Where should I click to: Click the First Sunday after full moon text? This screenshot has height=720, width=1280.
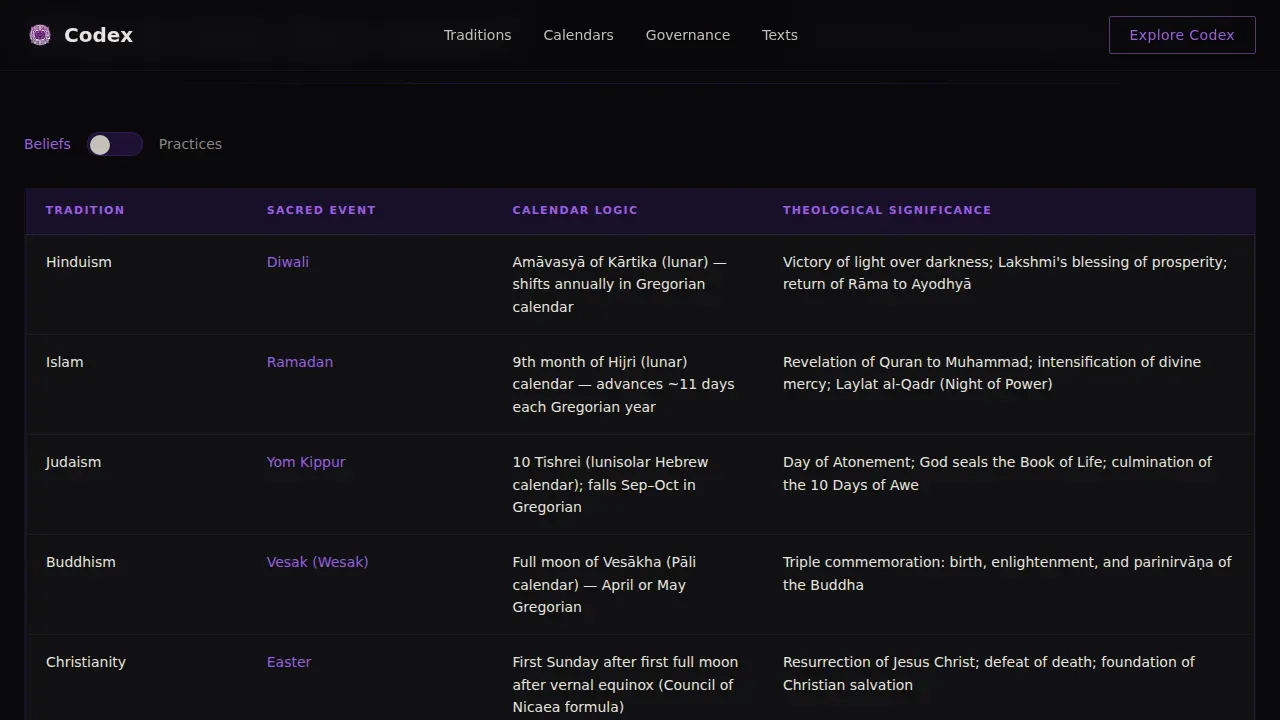pos(626,684)
